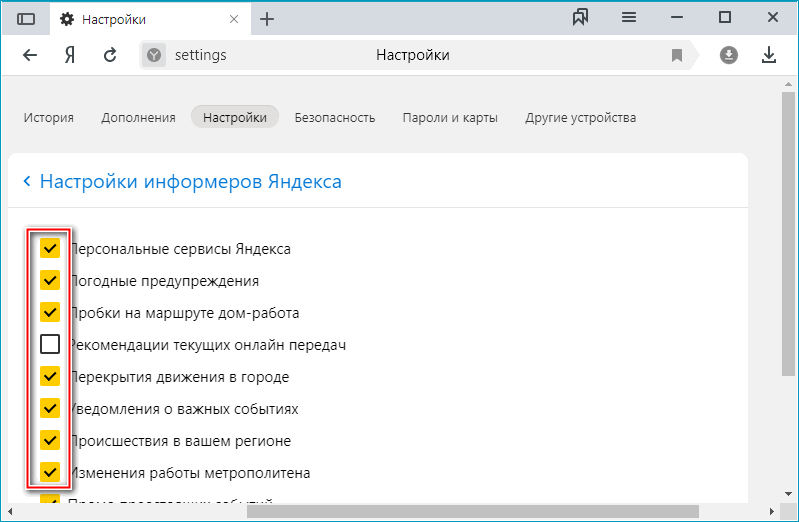Click the scroll right arrow
Viewport: 799px width, 522px height.
click(x=771, y=511)
